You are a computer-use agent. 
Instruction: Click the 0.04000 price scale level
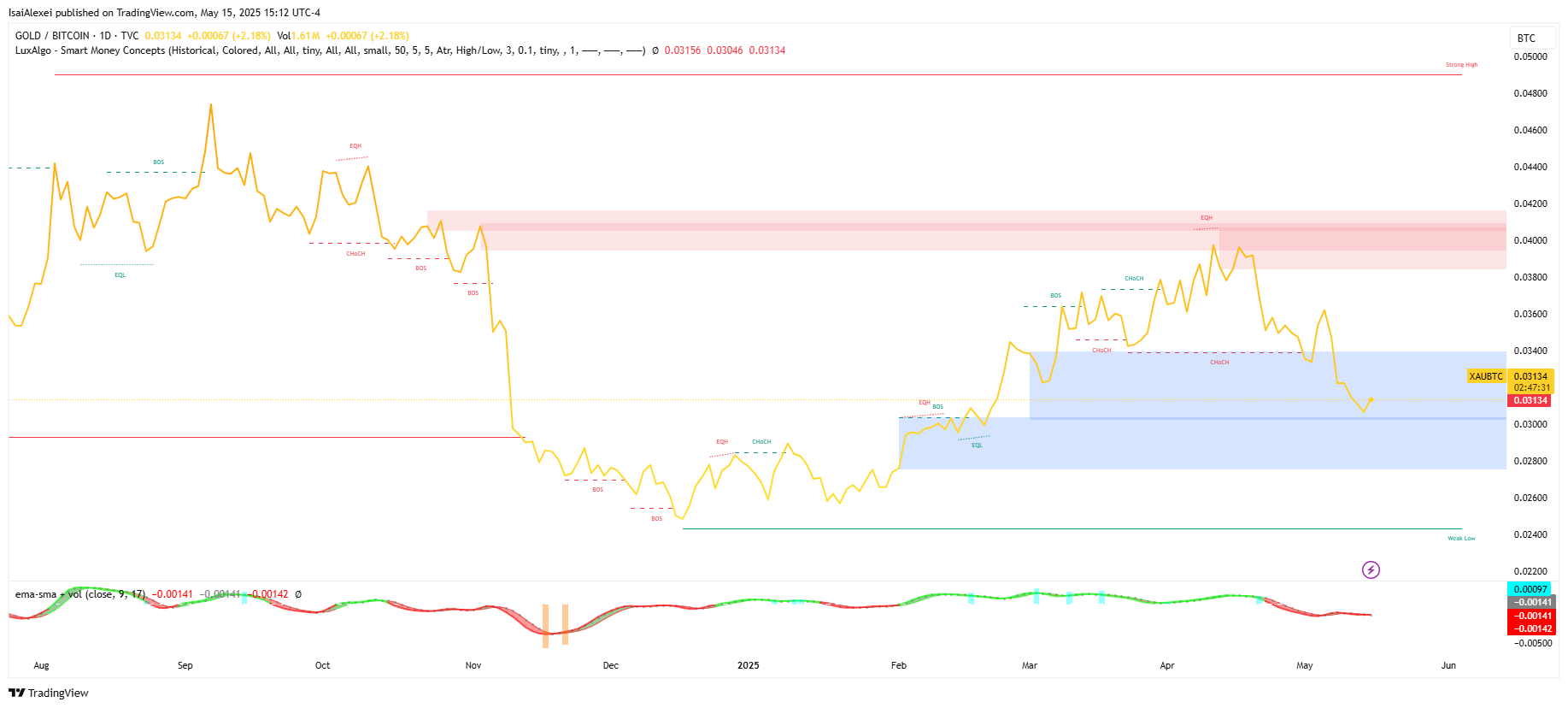pos(1530,241)
